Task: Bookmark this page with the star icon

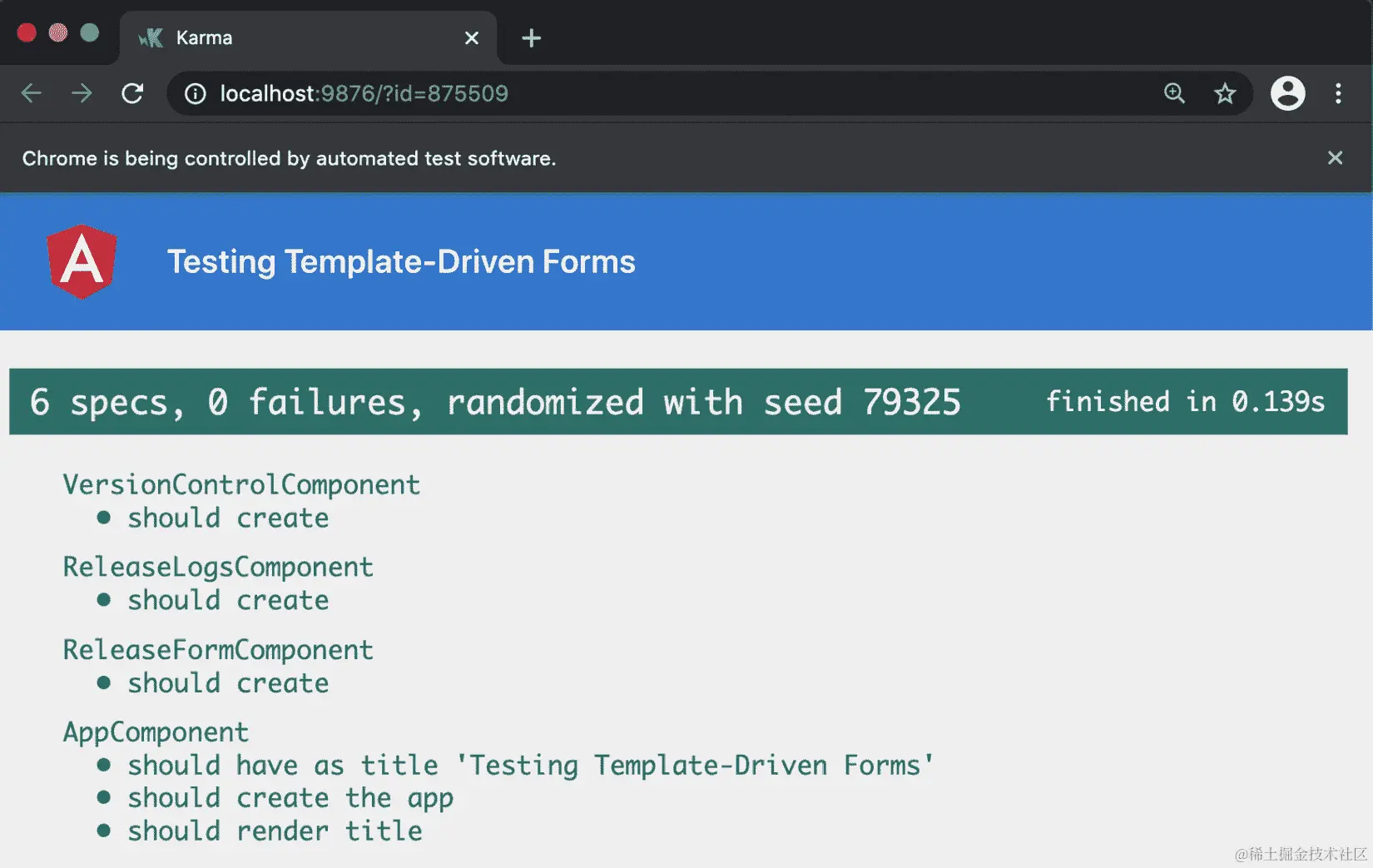Action: click(1225, 93)
